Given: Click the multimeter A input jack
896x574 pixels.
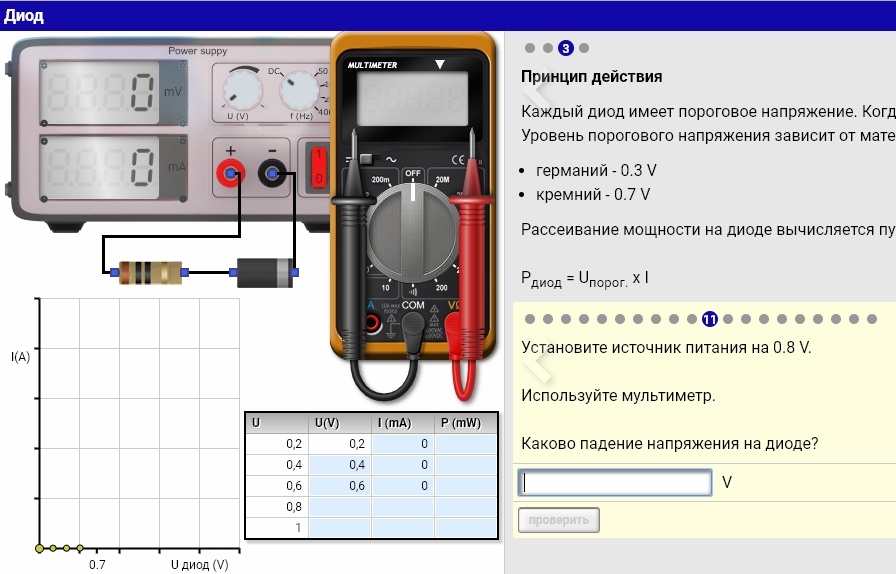Looking at the screenshot, I should click(x=372, y=324).
